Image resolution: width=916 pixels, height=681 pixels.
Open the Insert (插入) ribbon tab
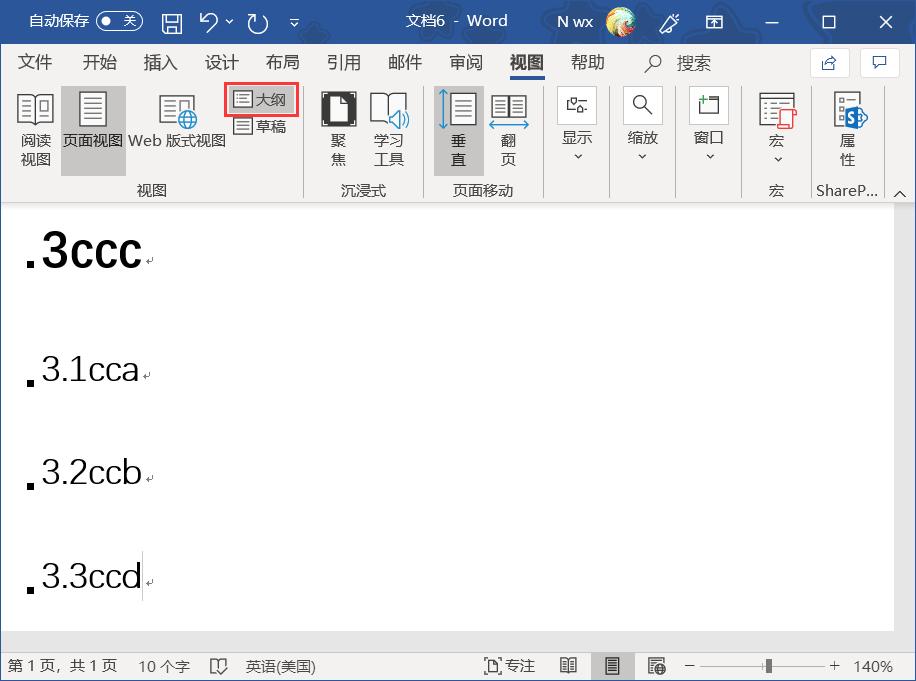(160, 63)
